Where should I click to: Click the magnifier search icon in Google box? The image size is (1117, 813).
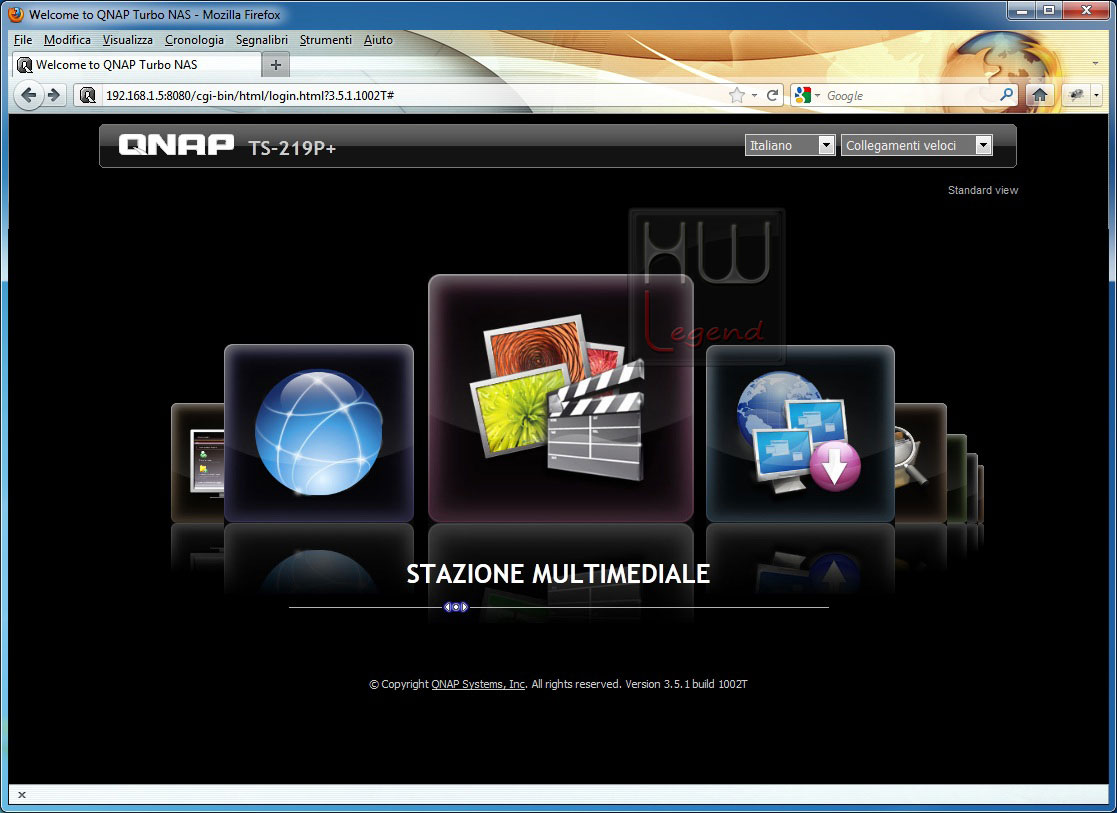(1007, 95)
